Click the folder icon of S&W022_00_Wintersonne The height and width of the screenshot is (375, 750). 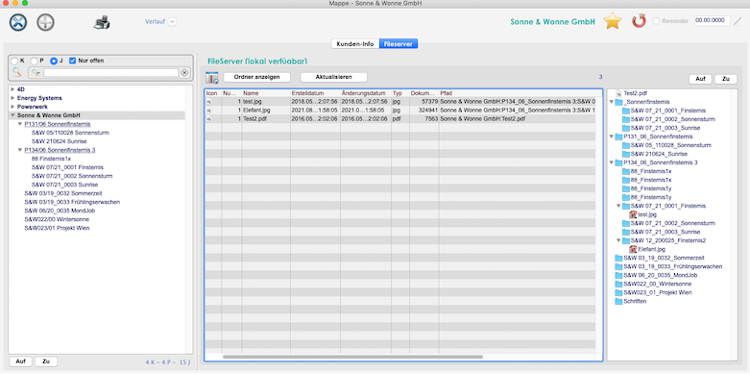coord(618,284)
